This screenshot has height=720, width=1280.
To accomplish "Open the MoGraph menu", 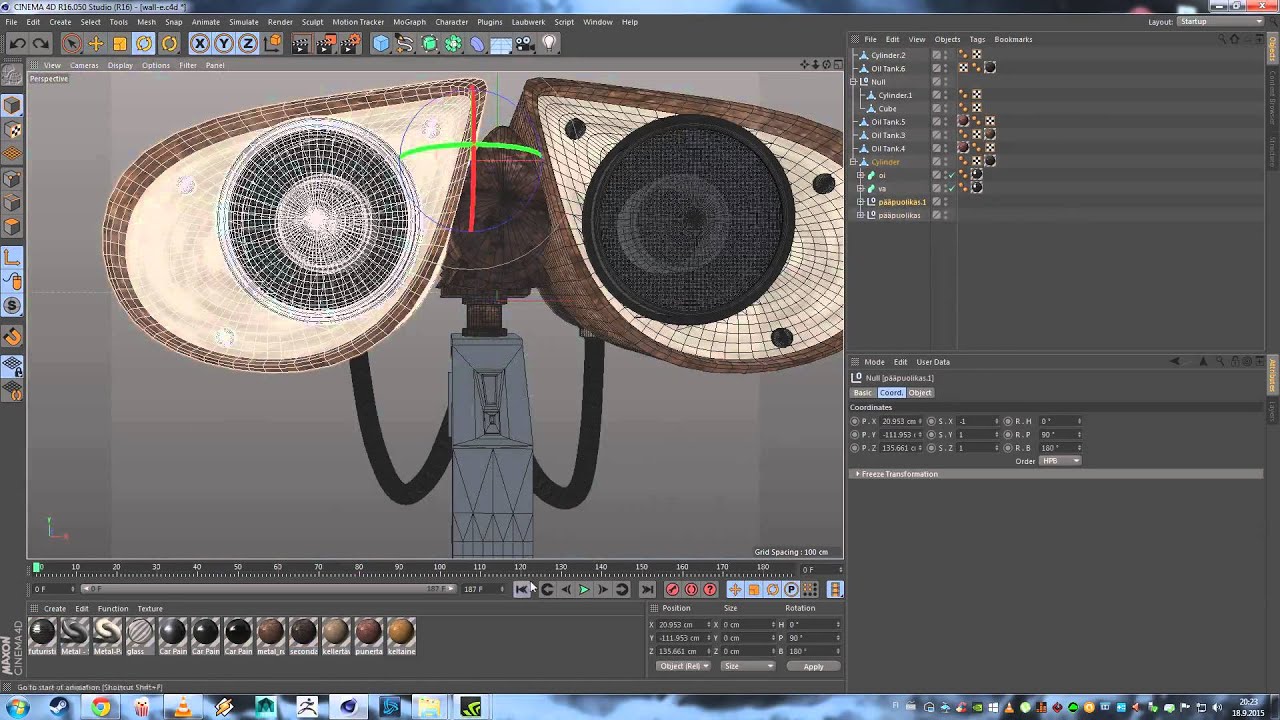I will [409, 22].
